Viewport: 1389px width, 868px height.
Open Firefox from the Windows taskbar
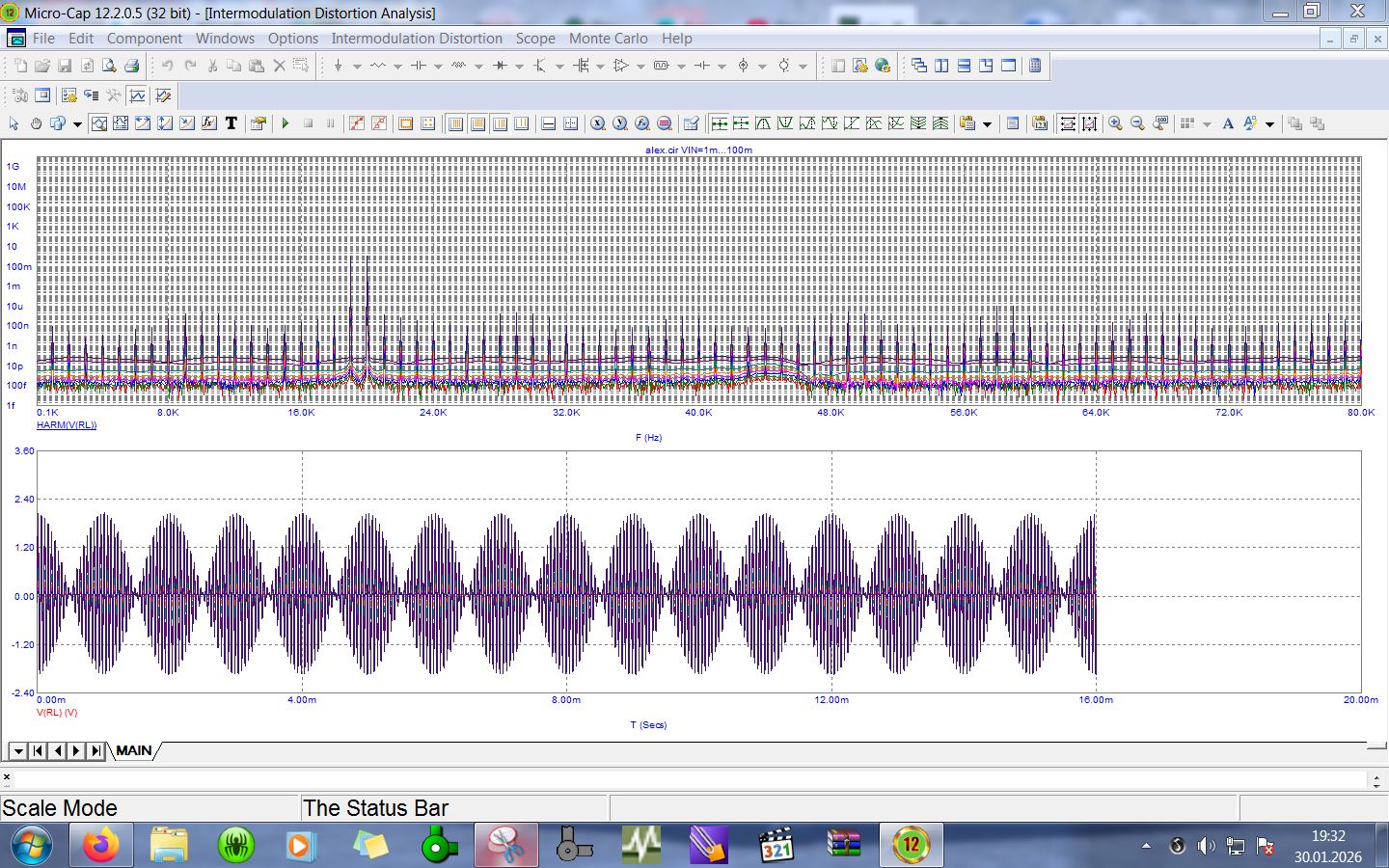(100, 846)
